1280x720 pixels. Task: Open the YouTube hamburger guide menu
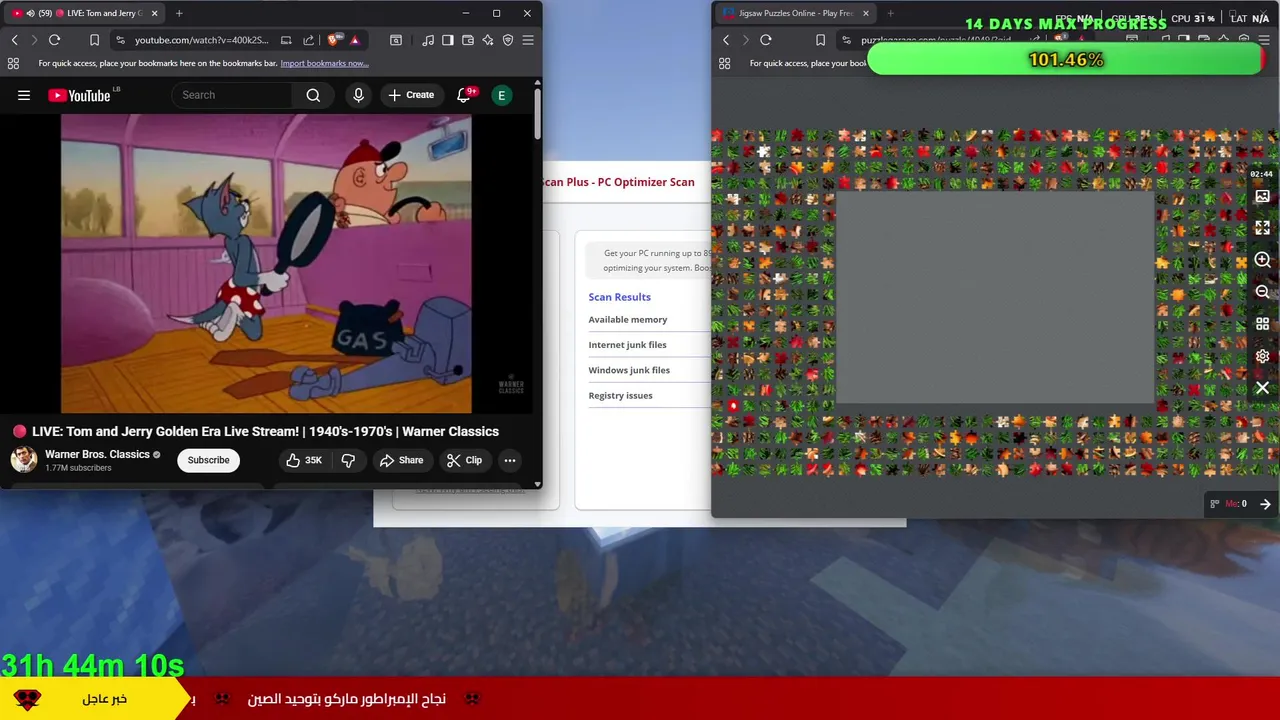[x=24, y=95]
